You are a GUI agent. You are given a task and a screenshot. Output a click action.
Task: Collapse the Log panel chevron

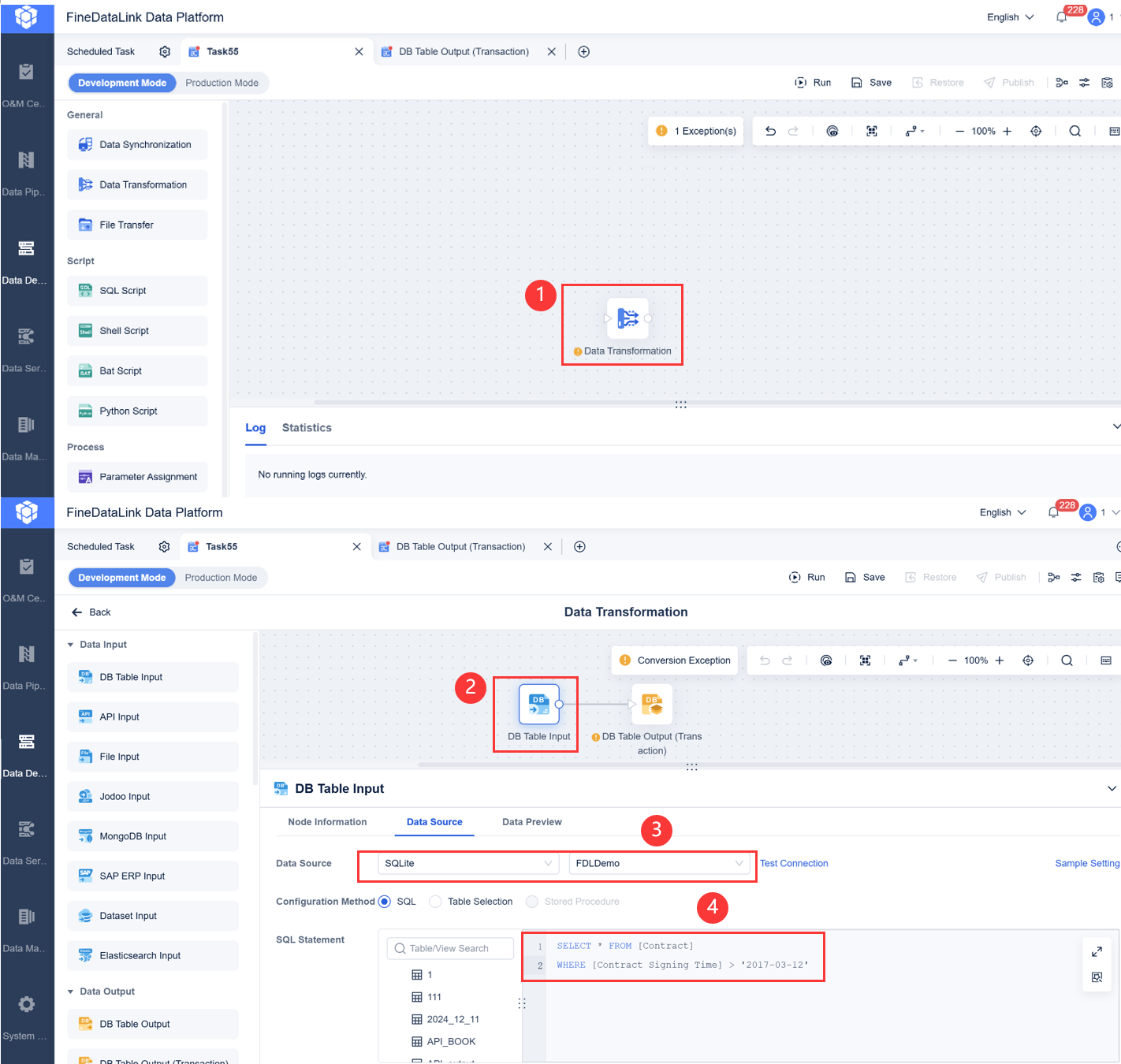tap(1115, 427)
